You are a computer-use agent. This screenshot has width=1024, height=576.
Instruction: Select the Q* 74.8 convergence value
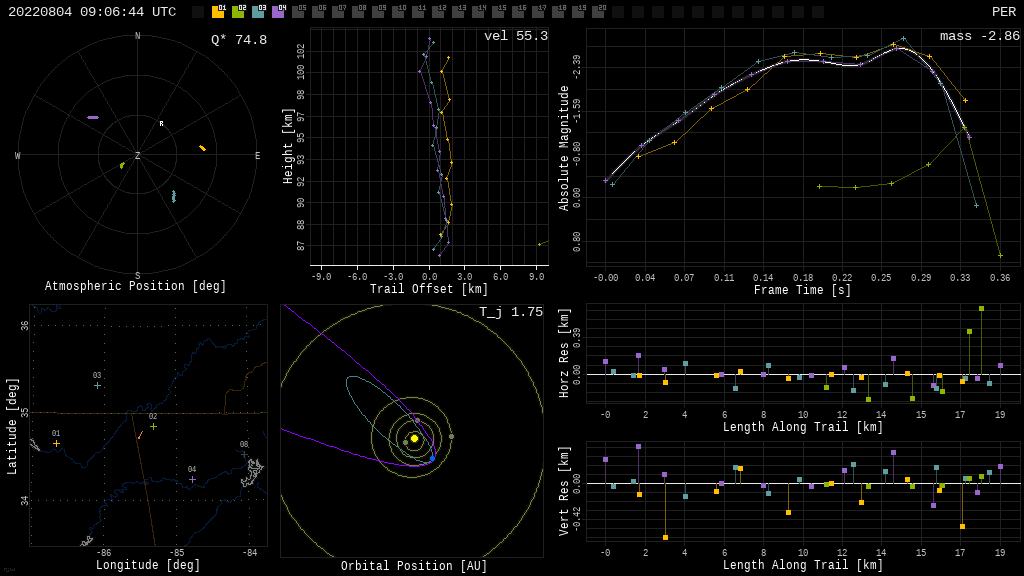[x=238, y=40]
